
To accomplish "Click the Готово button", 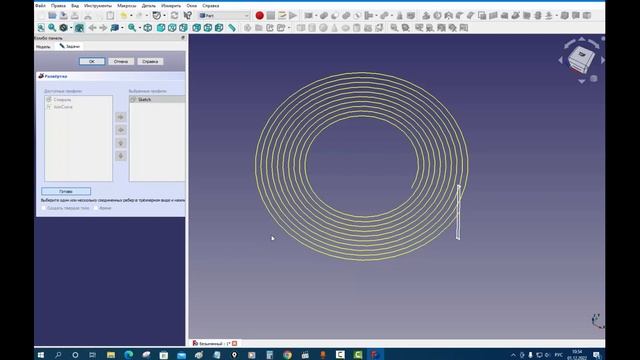I will coord(66,191).
